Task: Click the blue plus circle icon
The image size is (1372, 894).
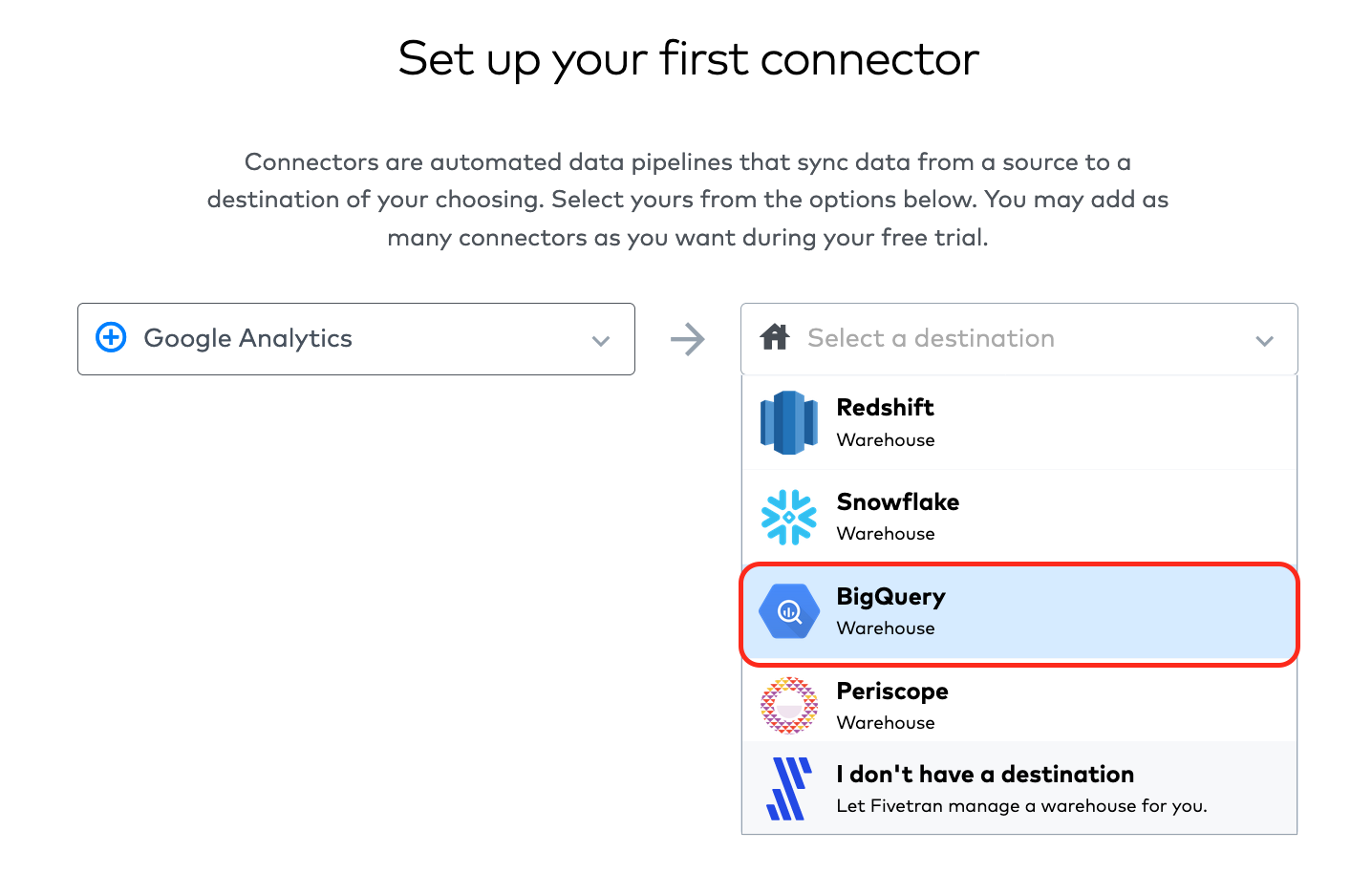Action: pos(112,337)
